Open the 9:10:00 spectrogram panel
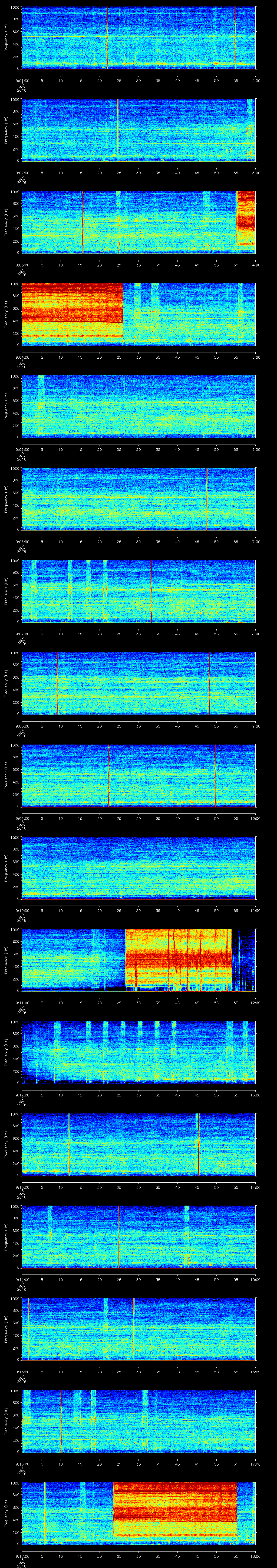 pos(138,868)
